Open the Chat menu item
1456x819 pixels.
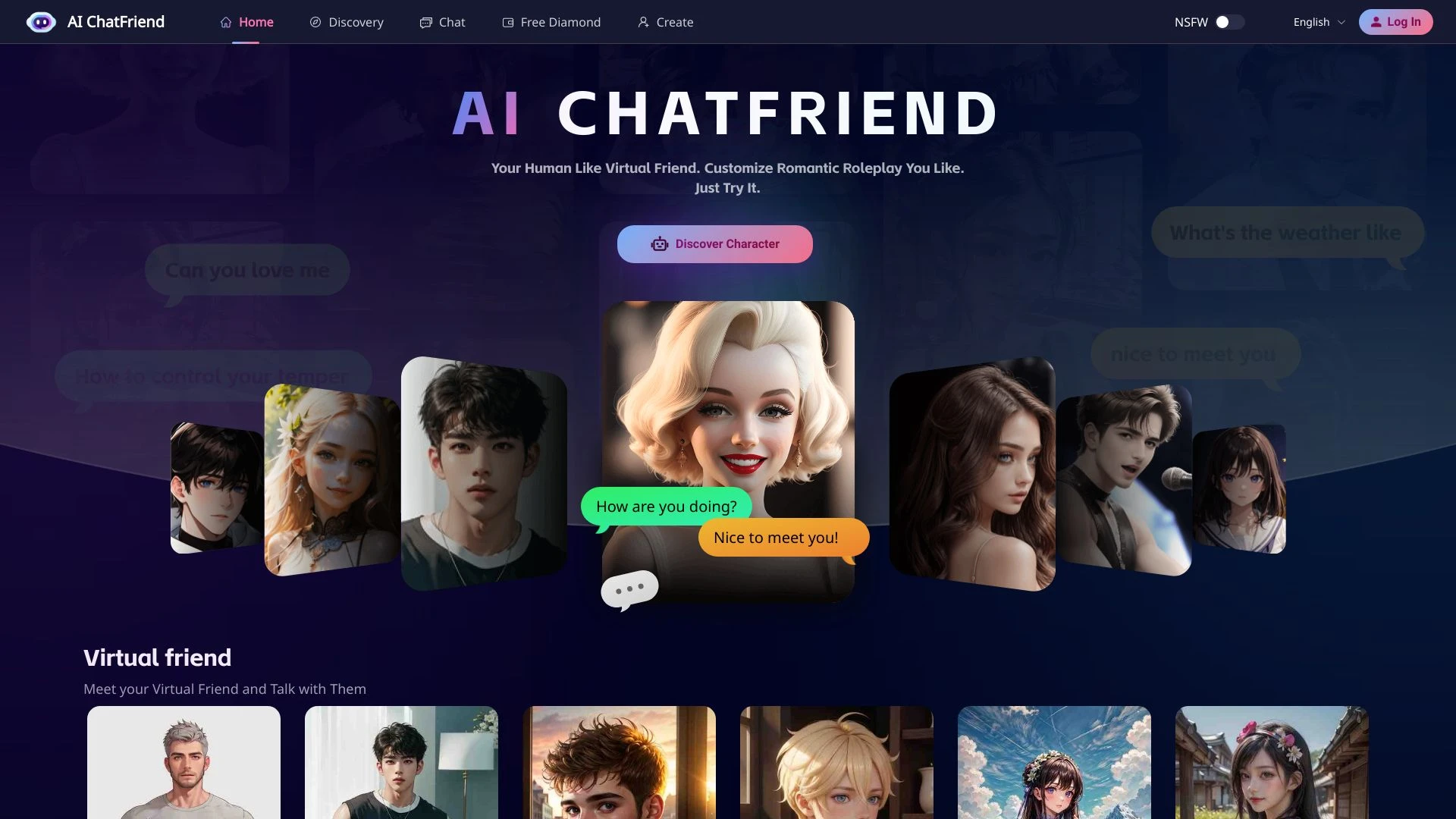pos(452,22)
